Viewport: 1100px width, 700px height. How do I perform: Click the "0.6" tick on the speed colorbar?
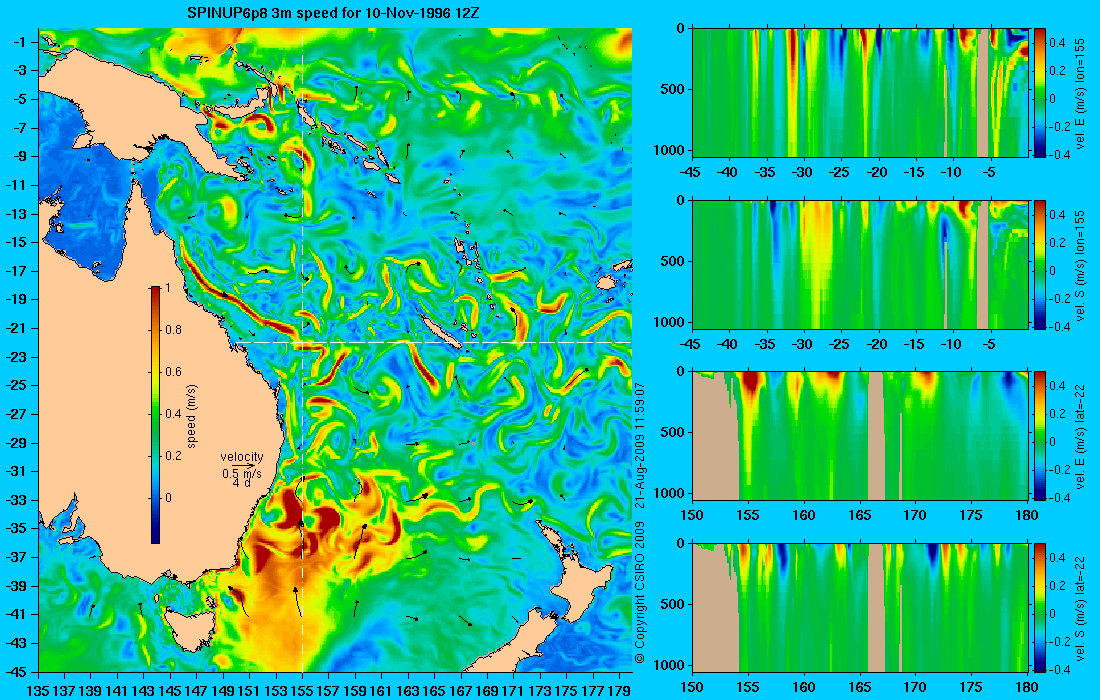(173, 371)
